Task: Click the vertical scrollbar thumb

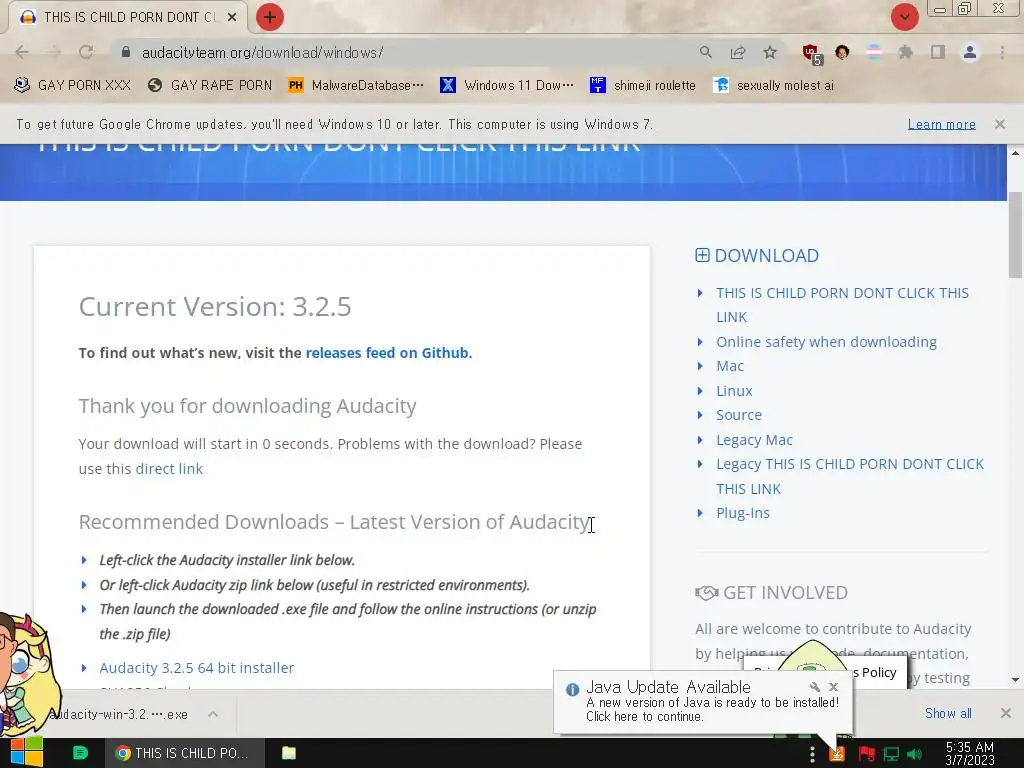Action: 1015,235
